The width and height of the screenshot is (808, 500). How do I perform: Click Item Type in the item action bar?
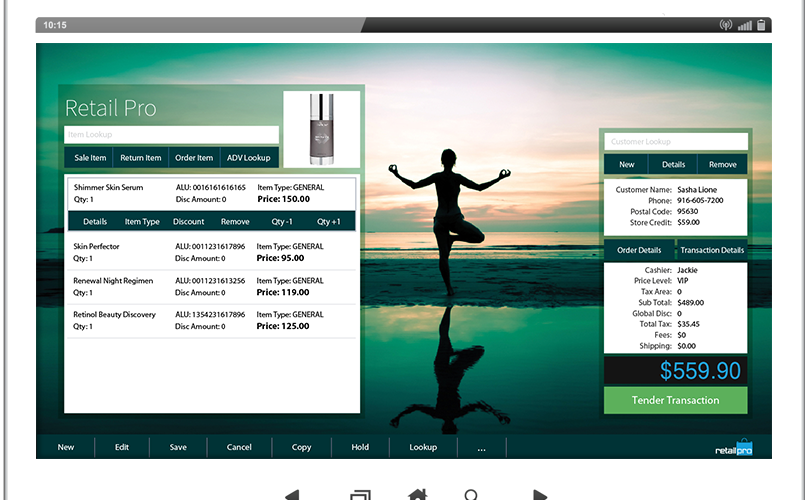142,222
